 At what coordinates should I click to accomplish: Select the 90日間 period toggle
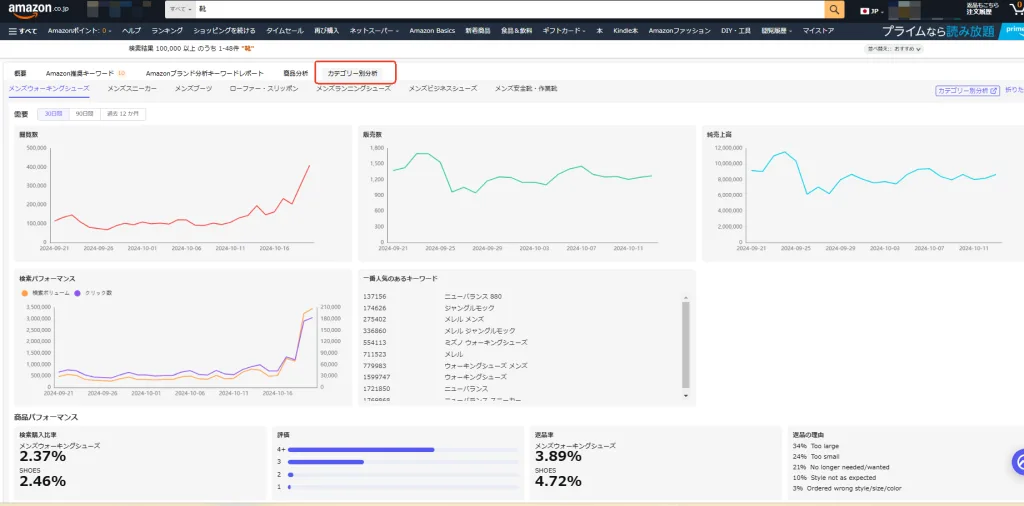[x=85, y=114]
